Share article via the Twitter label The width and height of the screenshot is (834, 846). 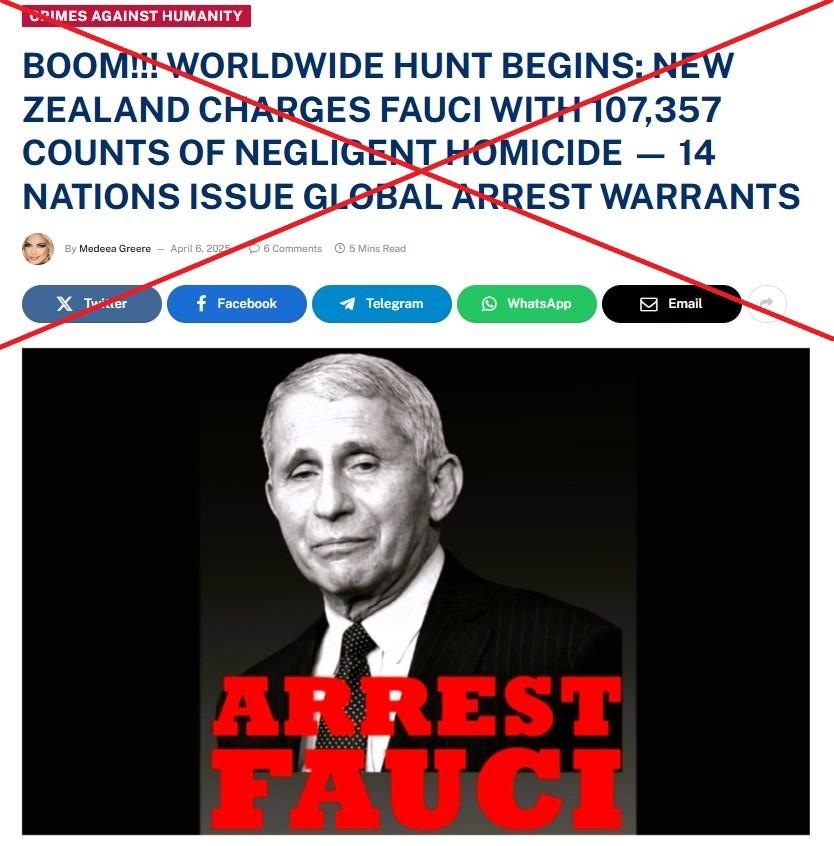(105, 304)
